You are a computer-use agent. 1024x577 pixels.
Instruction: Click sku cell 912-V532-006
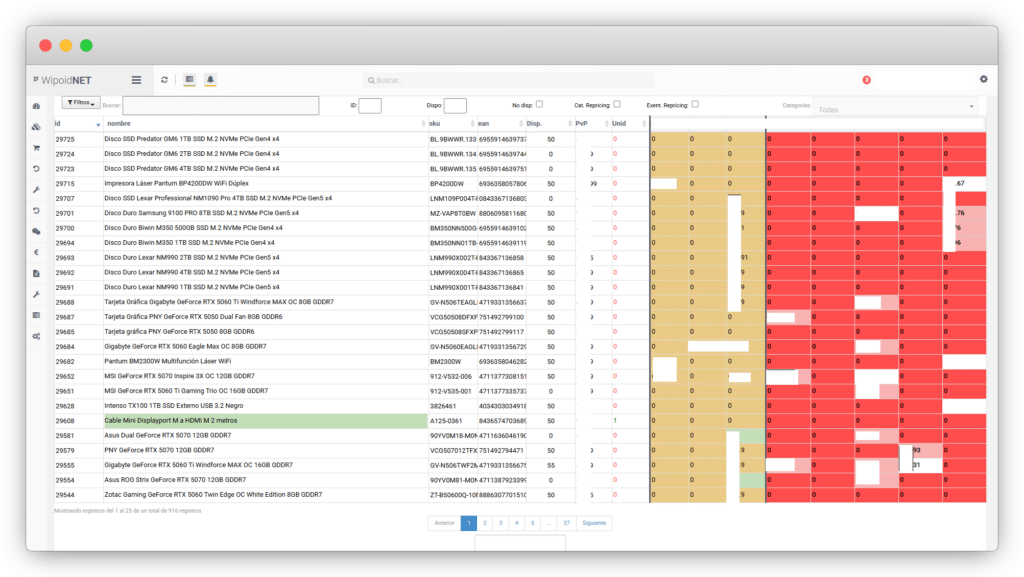tap(451, 377)
